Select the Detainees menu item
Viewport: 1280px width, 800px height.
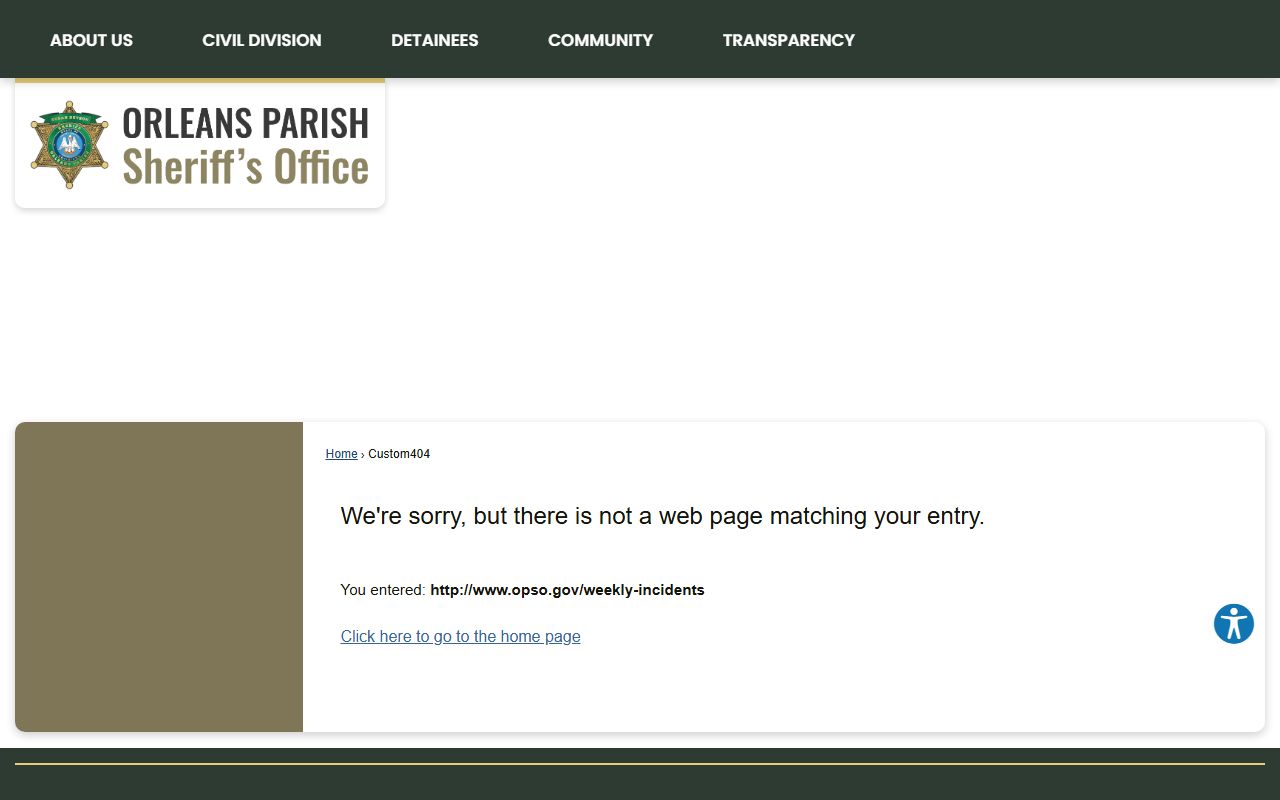[434, 40]
